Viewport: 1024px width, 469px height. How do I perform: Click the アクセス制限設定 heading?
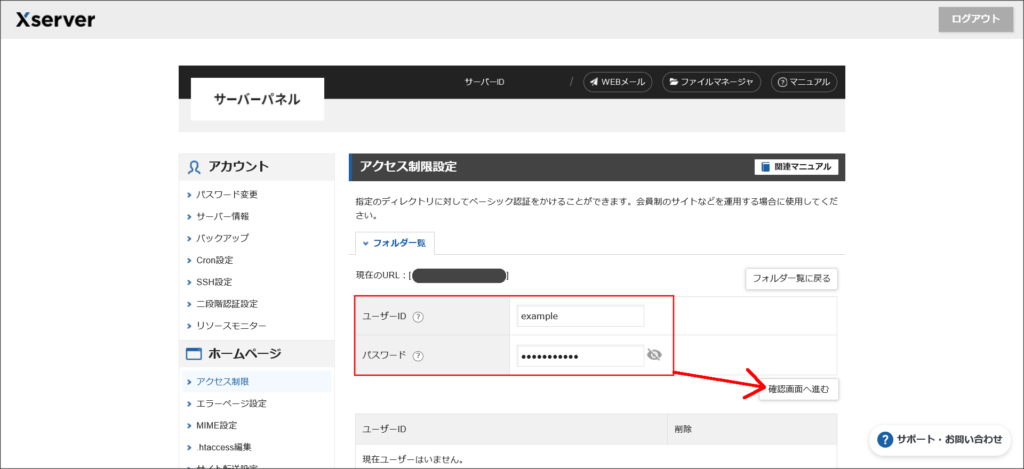click(408, 167)
